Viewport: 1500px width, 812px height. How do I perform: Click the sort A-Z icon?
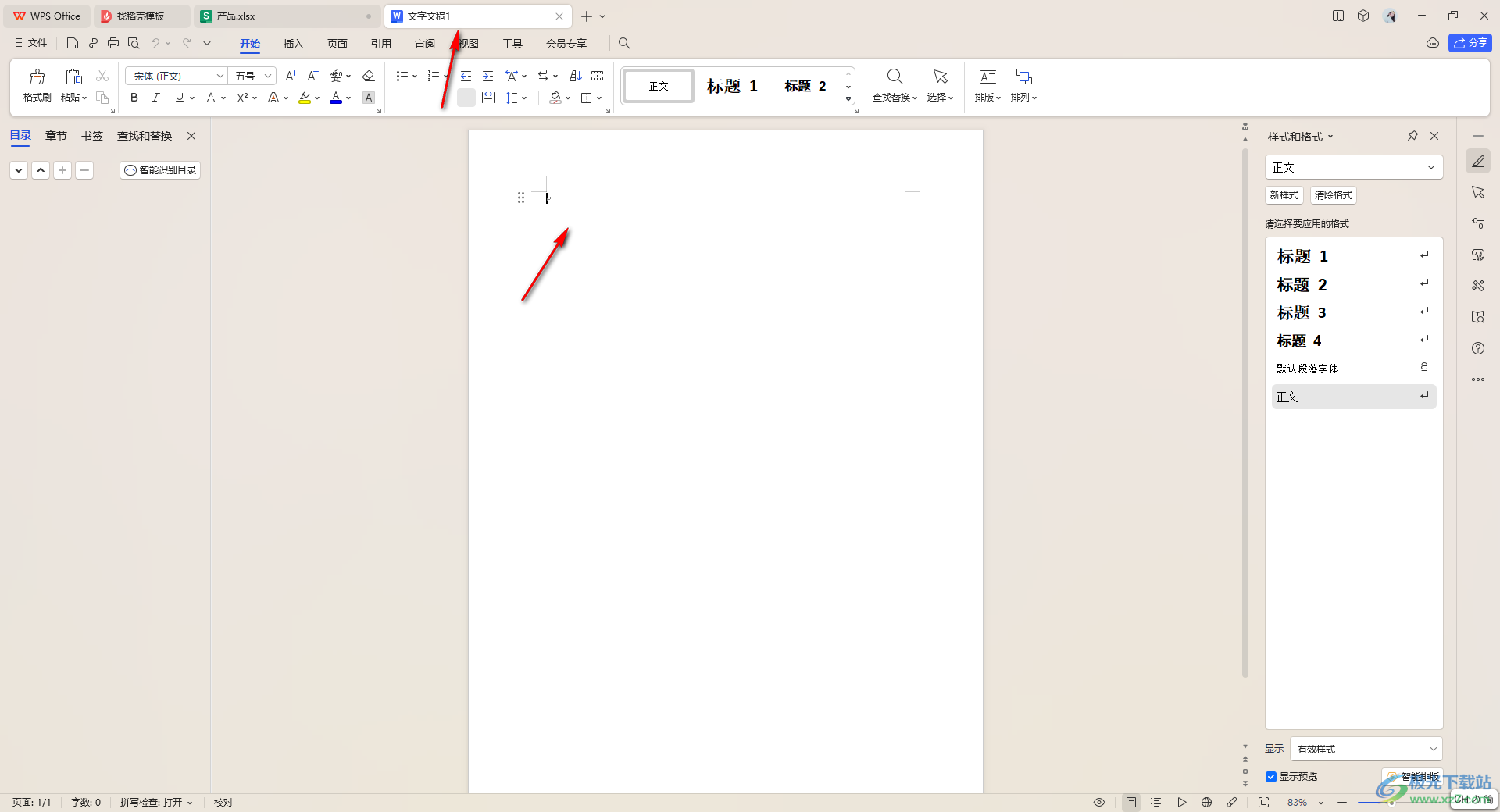576,76
